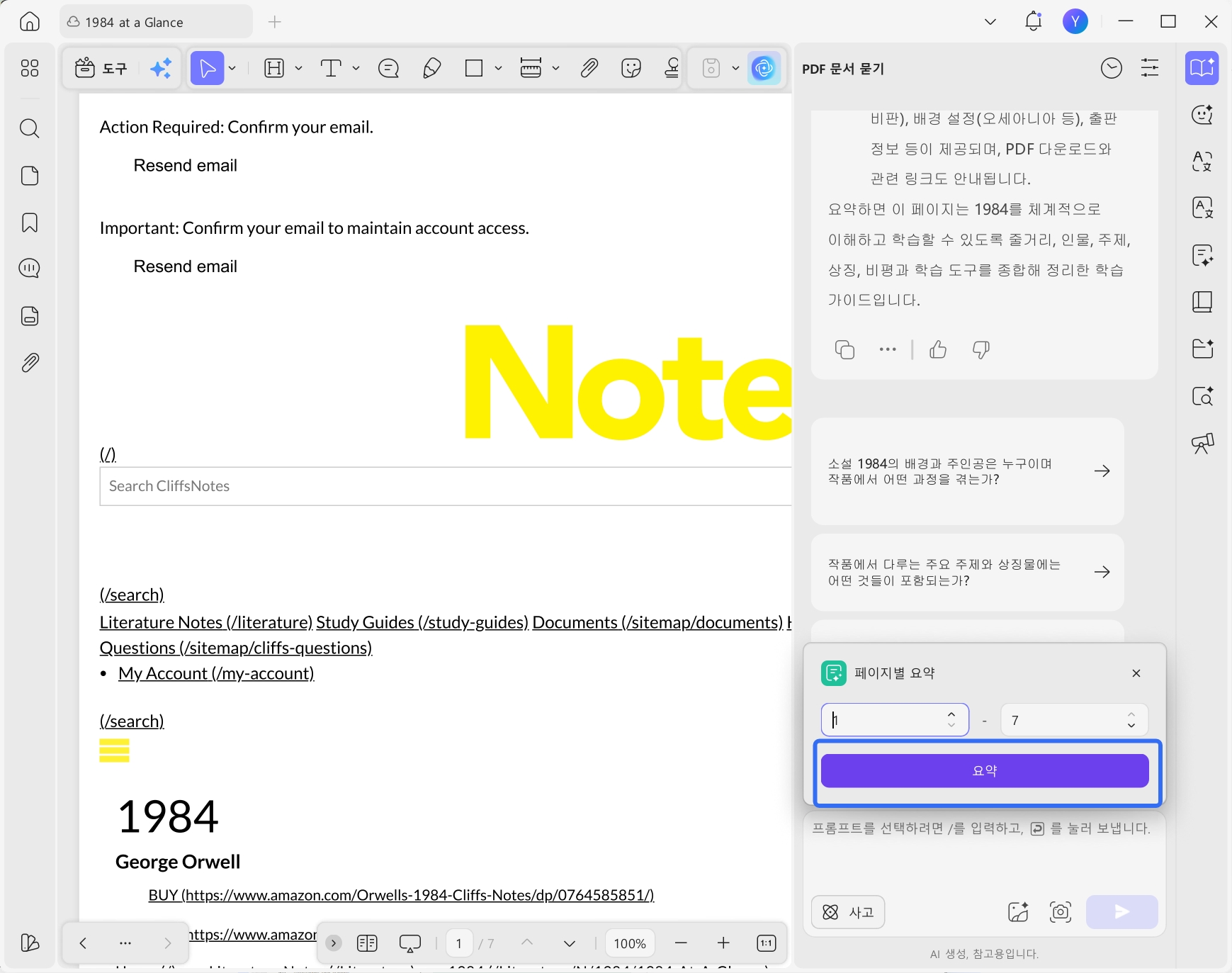
Task: Add a new tab with plus button
Action: pos(275,22)
